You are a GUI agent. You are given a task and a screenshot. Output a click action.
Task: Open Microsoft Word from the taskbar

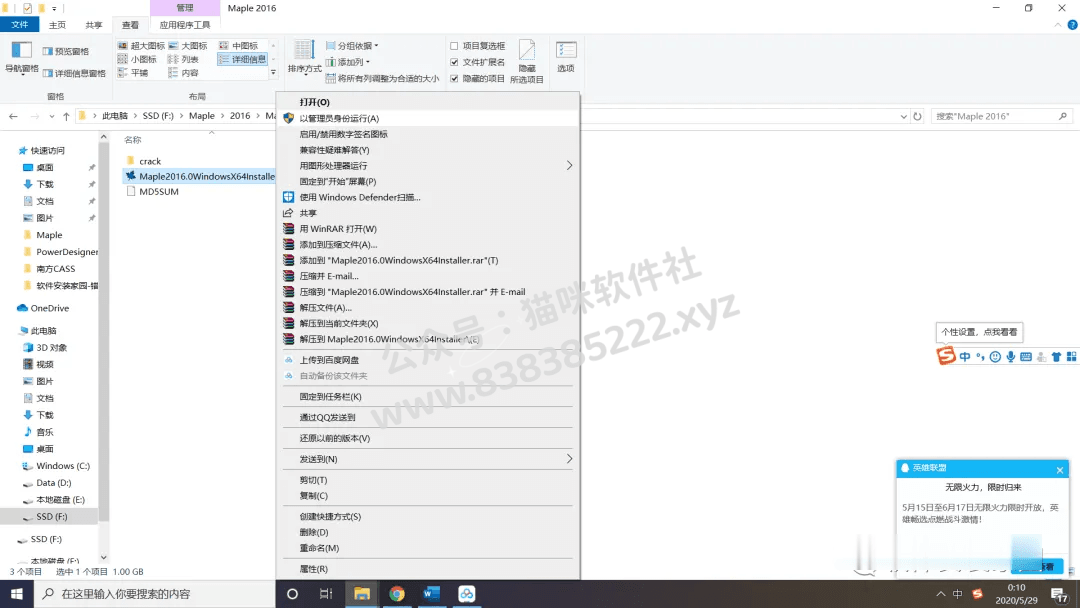432,594
